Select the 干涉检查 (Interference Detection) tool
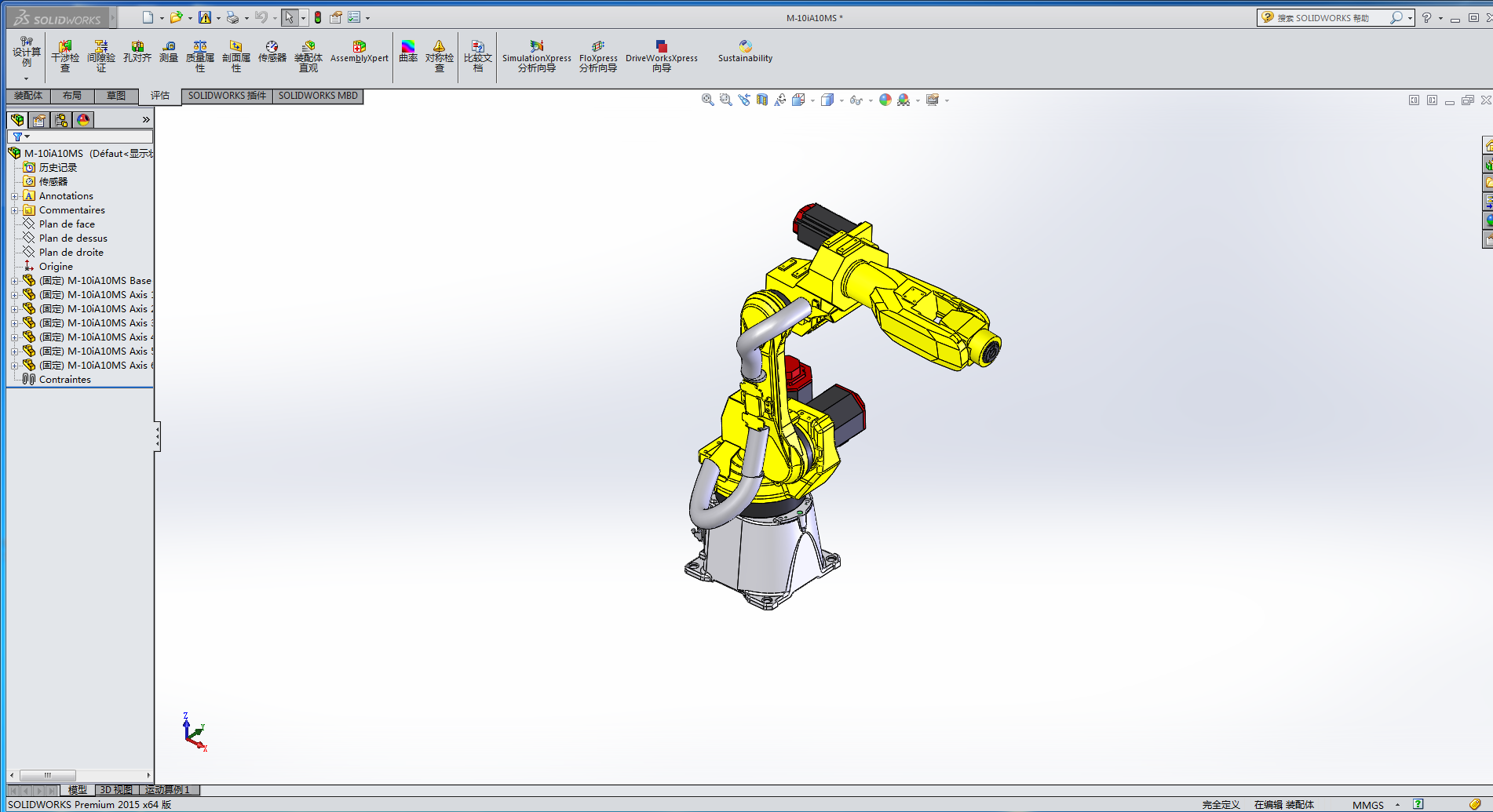 coord(65,53)
